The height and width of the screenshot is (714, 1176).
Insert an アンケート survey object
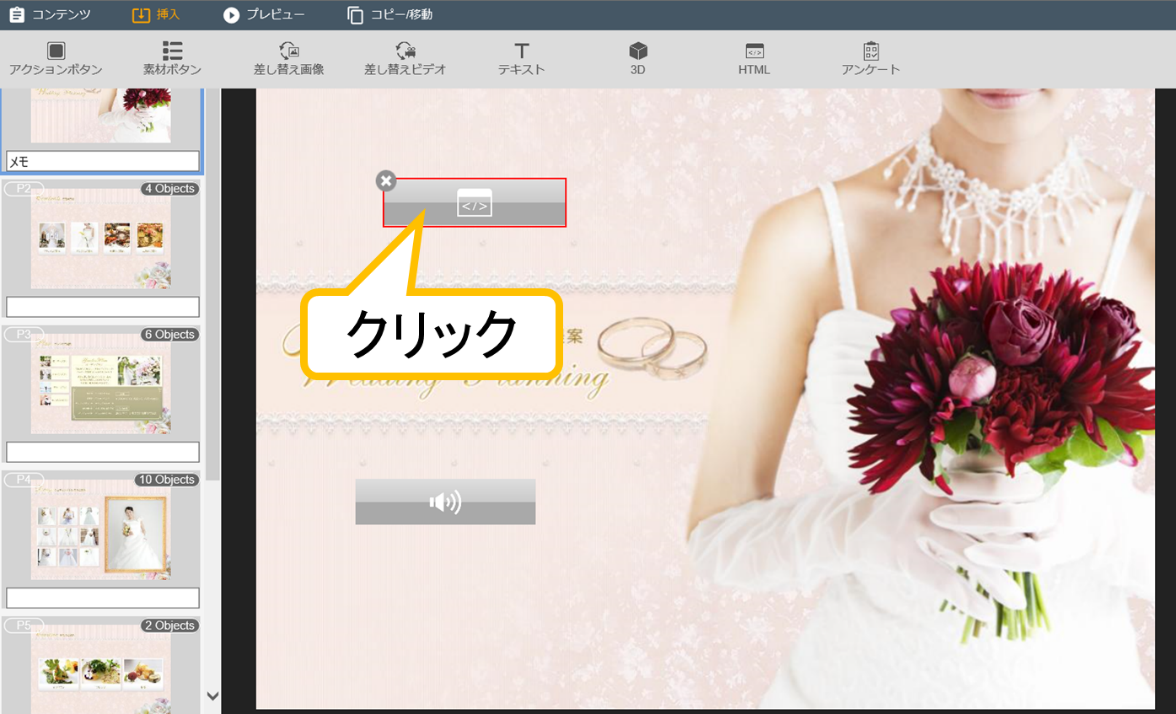tap(870, 59)
